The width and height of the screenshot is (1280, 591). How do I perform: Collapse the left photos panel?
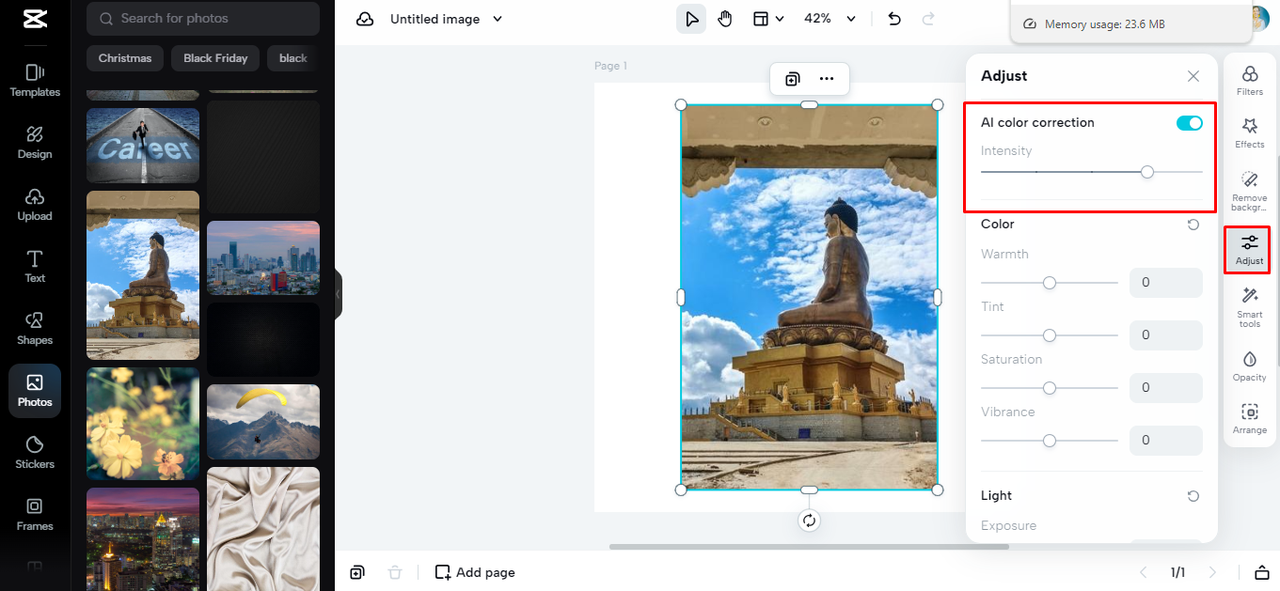[x=338, y=294]
